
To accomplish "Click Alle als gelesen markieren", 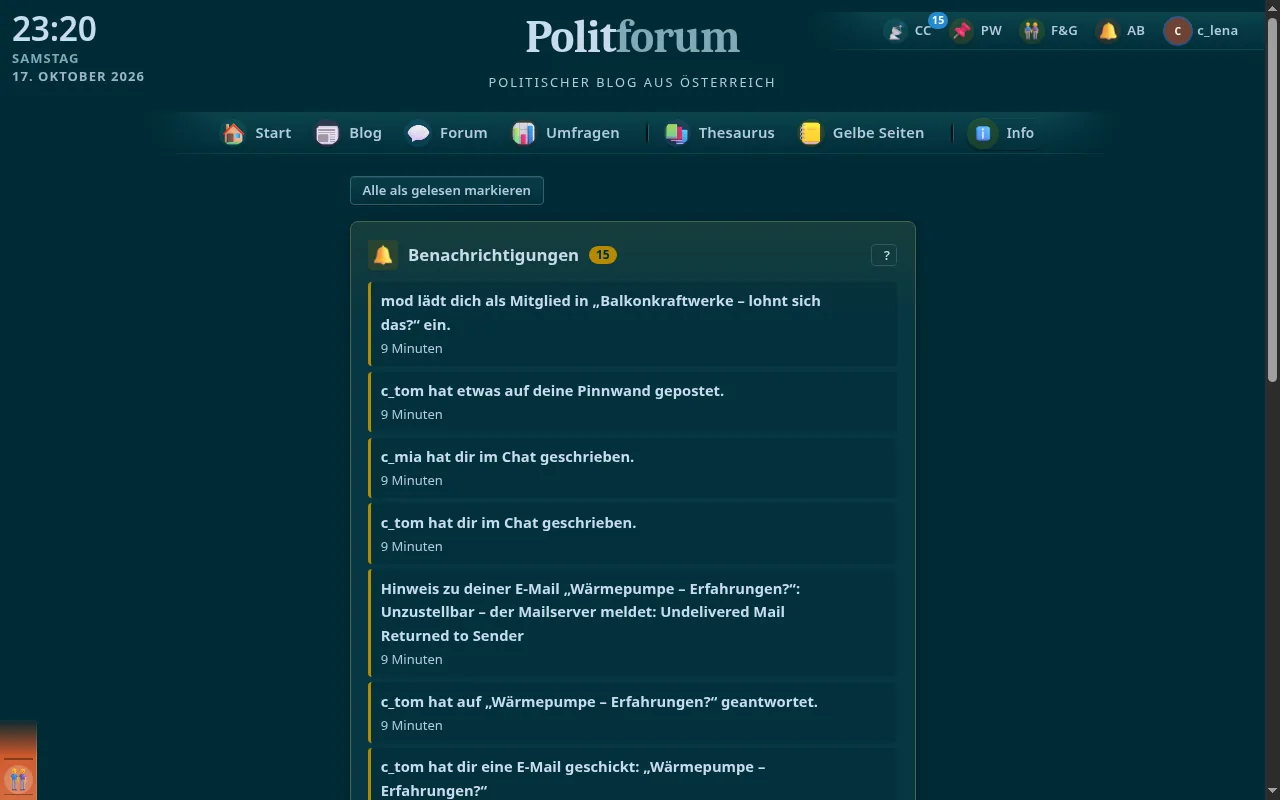I will click(x=447, y=190).
